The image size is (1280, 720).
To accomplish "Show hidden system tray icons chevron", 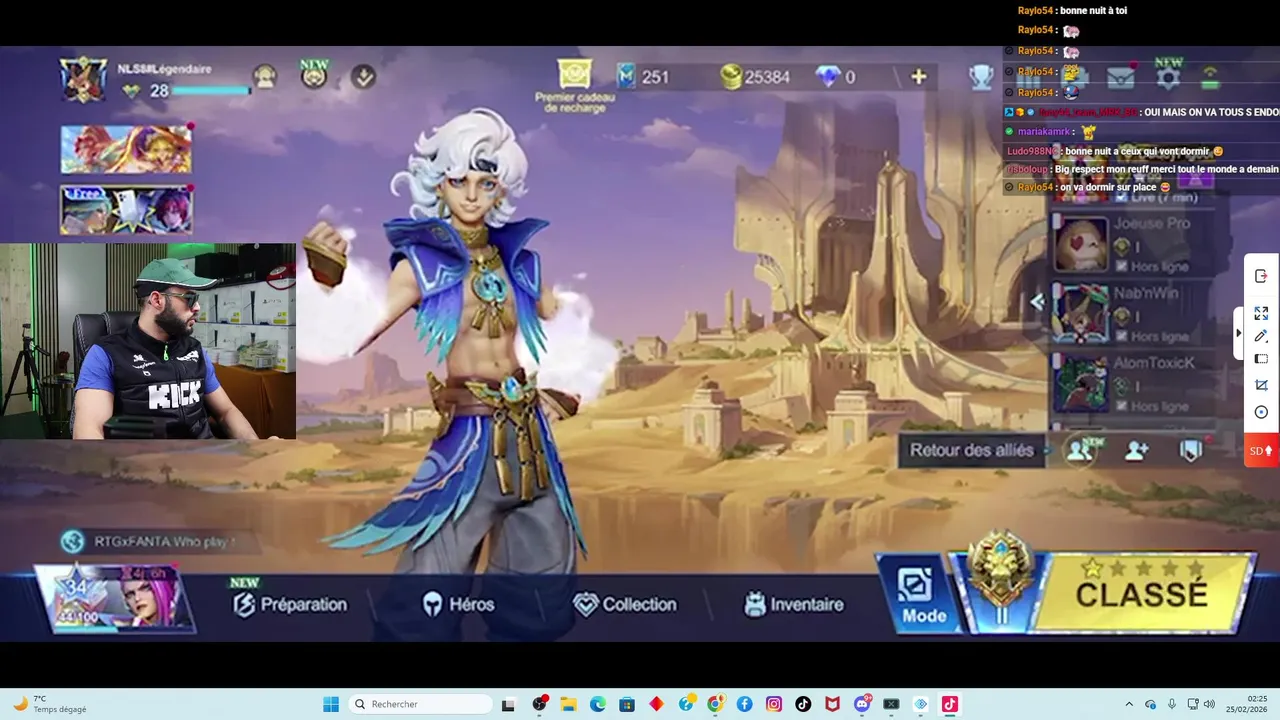I will [x=1129, y=704].
